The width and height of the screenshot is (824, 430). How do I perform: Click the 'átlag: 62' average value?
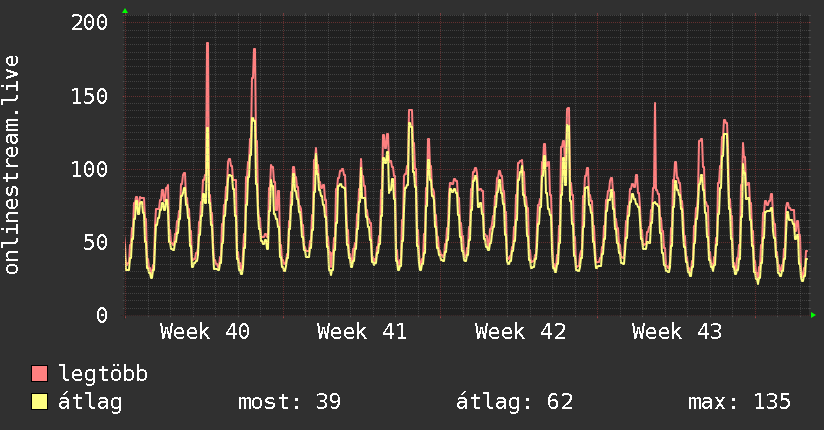[514, 402]
